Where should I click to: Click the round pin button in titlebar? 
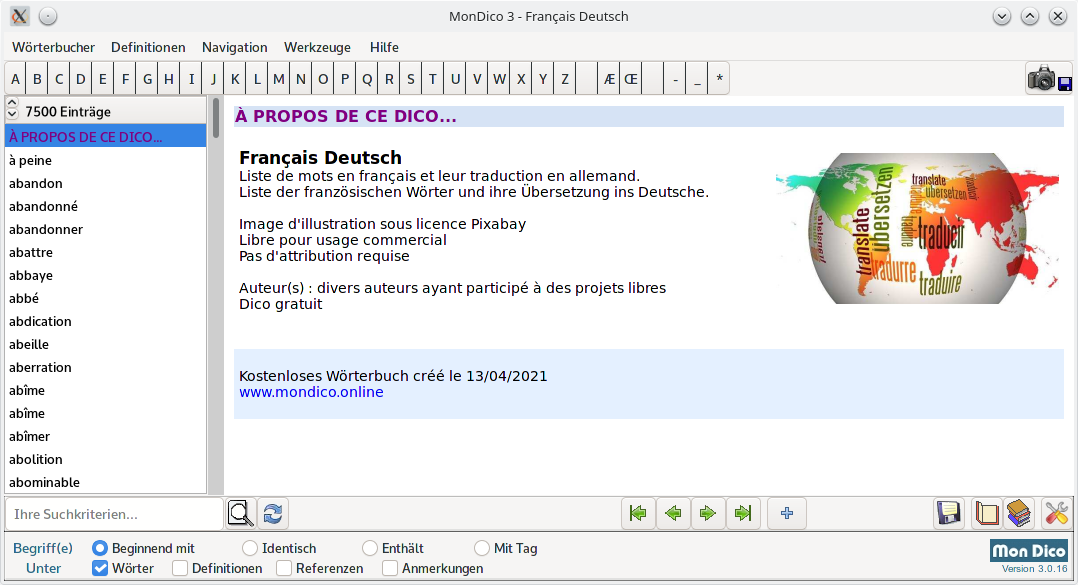tap(47, 16)
